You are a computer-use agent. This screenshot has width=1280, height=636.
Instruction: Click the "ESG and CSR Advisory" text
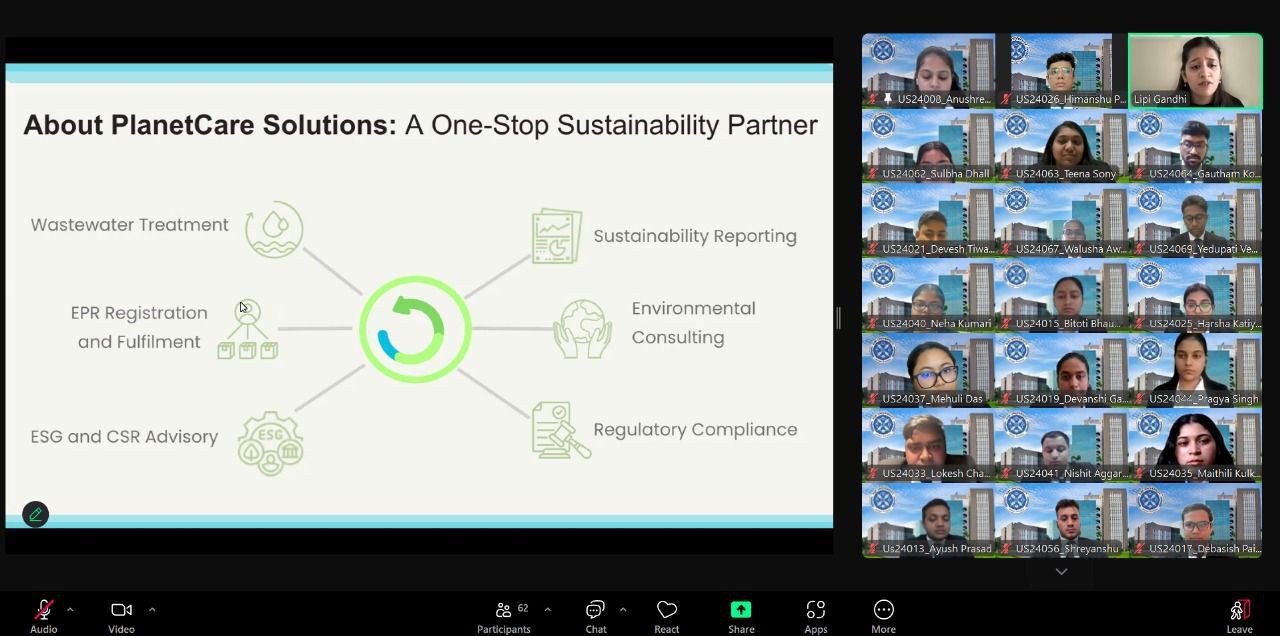pyautogui.click(x=124, y=437)
